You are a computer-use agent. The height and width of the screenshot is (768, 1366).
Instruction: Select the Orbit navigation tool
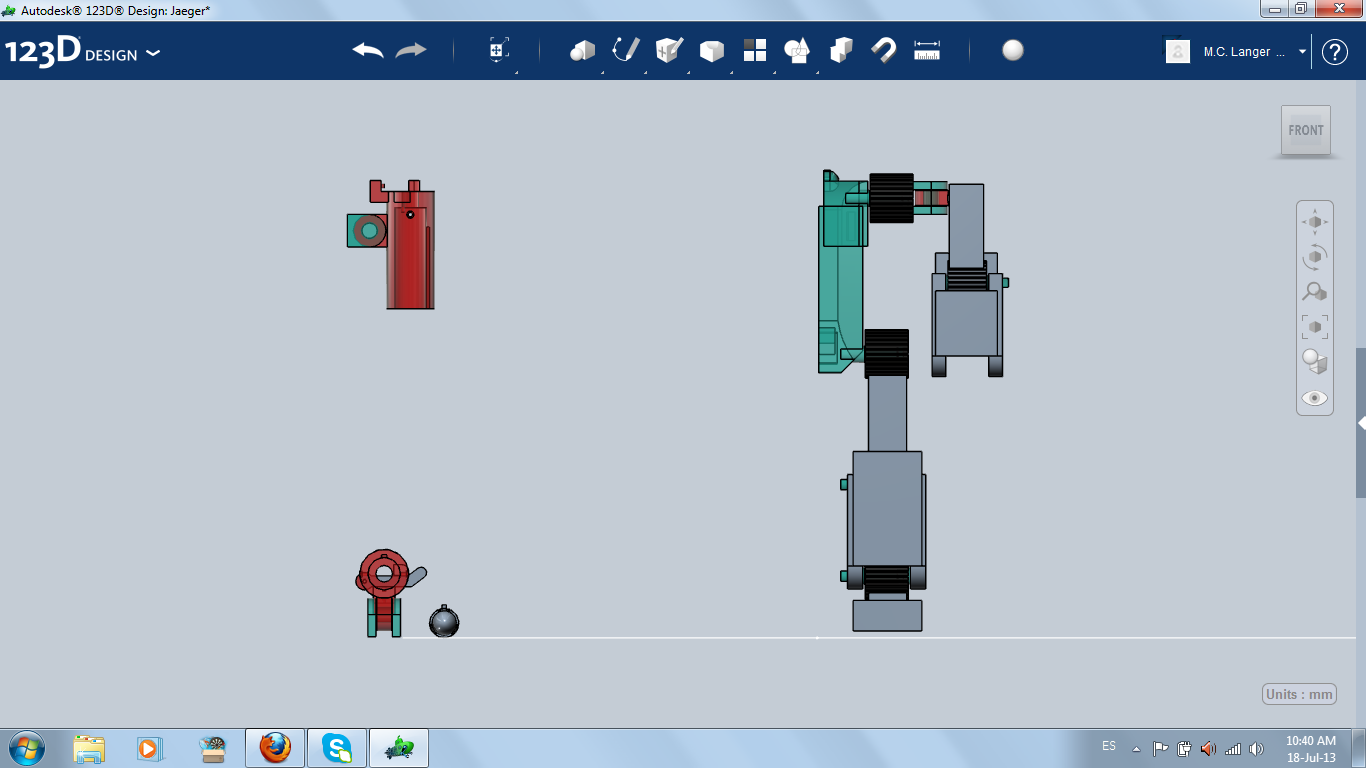pyautogui.click(x=1315, y=257)
